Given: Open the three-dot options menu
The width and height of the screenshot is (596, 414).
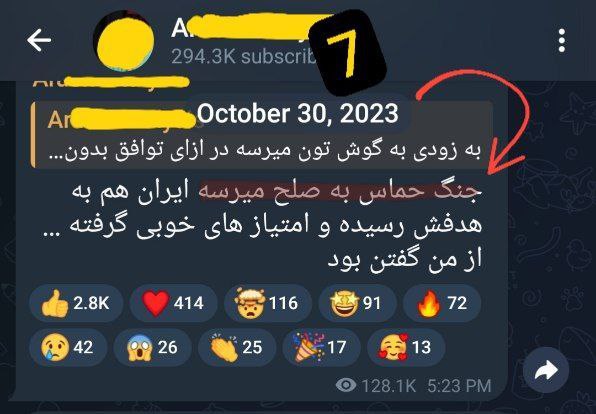Looking at the screenshot, I should [561, 40].
